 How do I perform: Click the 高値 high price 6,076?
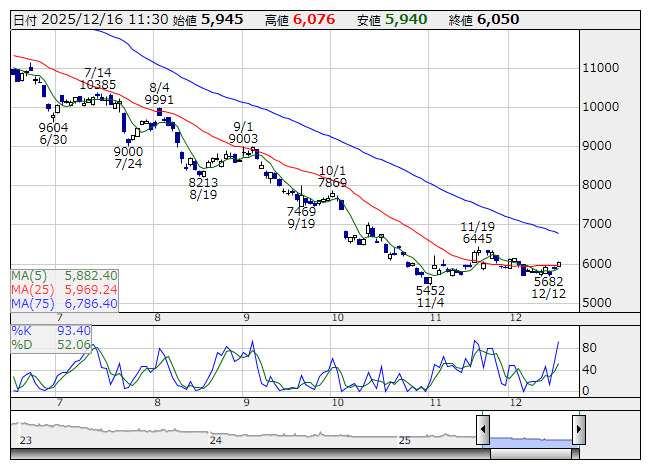315,19
